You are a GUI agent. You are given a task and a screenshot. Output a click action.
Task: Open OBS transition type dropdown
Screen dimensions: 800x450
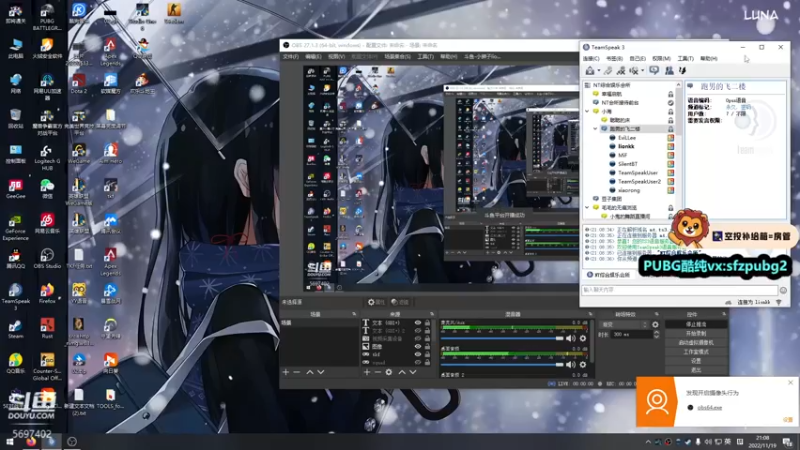click(625, 324)
